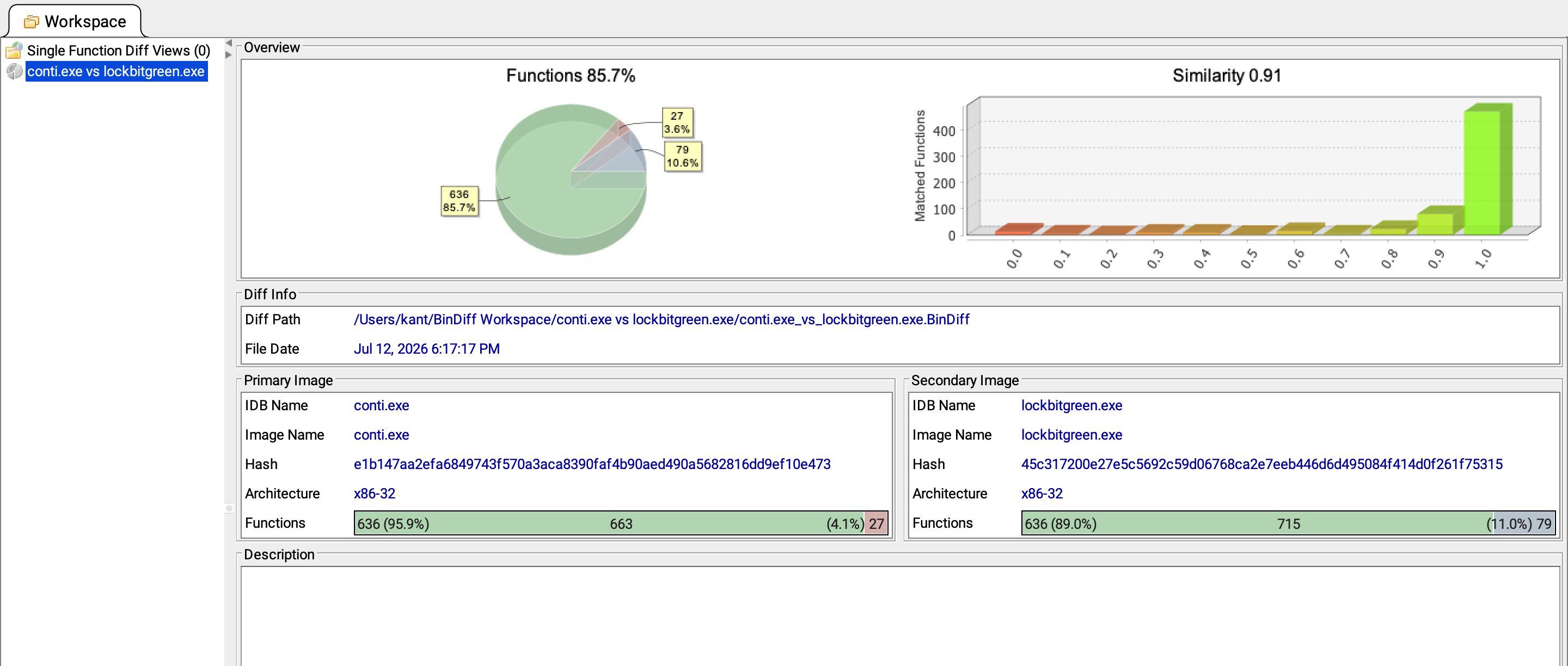Click the red 27 unmatched functions segment
This screenshot has height=666, width=1568.
pos(876,523)
